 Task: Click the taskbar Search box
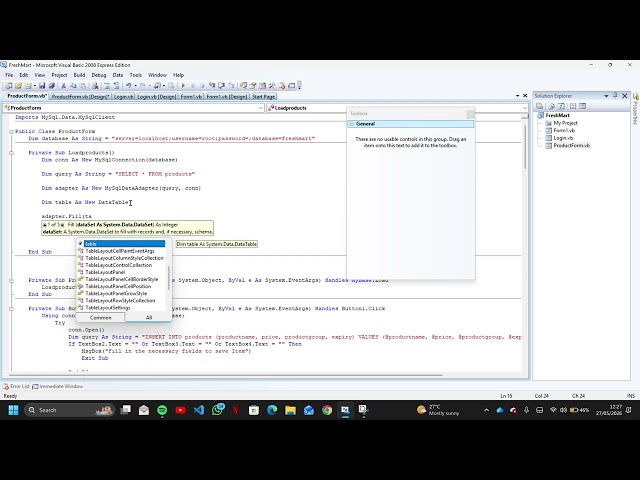coord(69,410)
